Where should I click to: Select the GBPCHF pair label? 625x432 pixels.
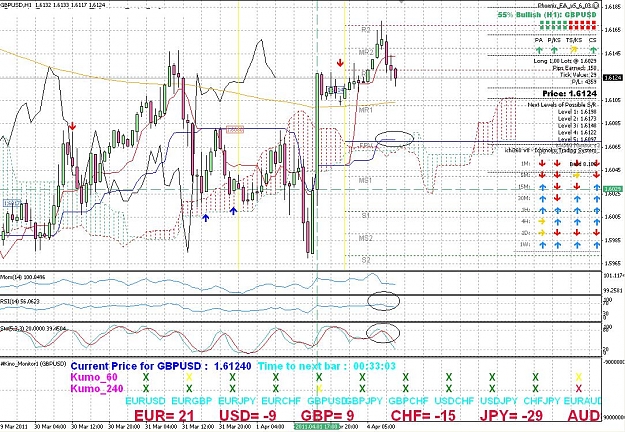click(x=408, y=401)
